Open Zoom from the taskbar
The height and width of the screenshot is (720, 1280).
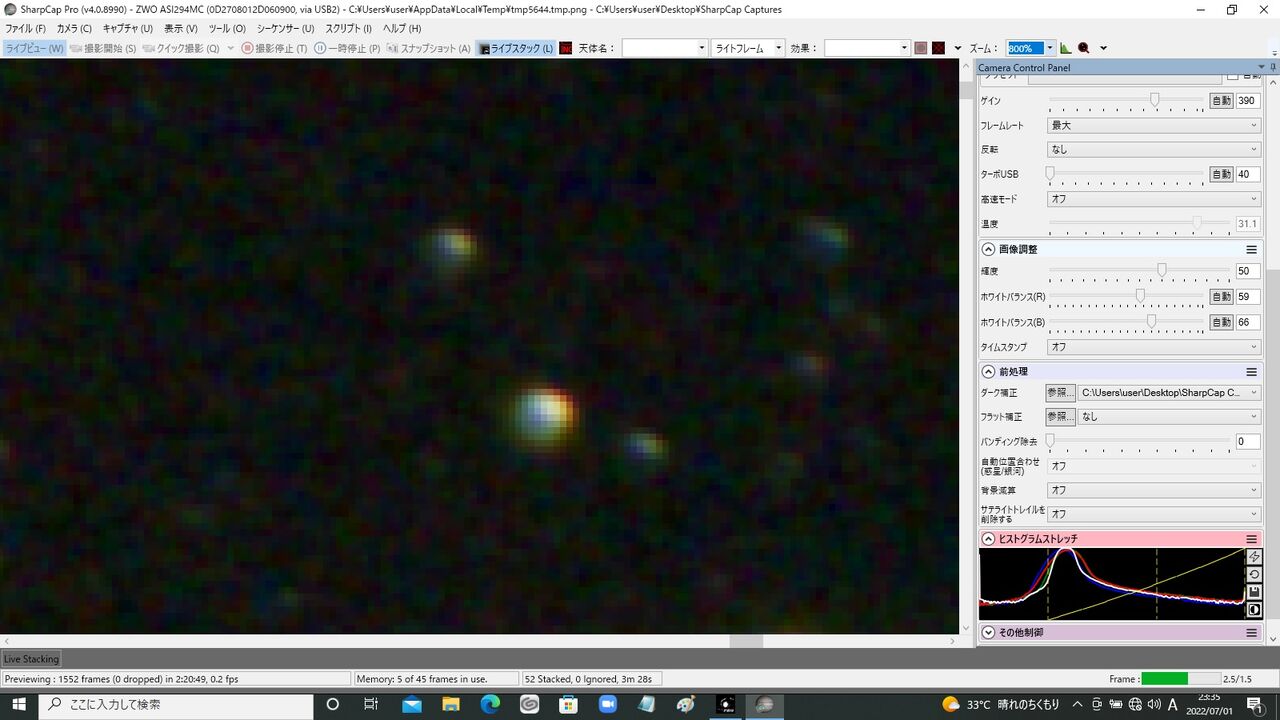pos(607,705)
